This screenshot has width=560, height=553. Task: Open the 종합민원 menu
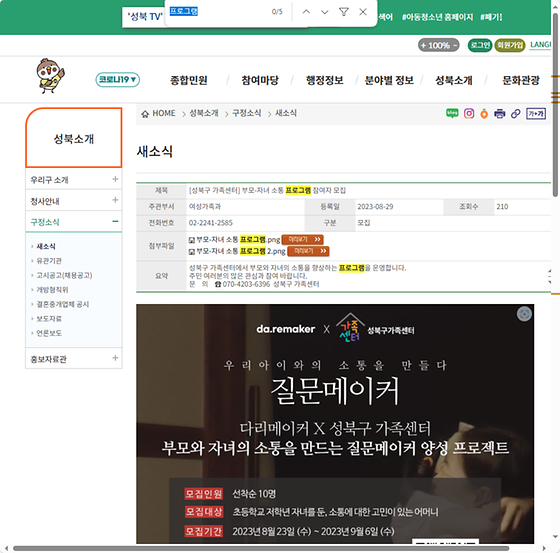[189, 80]
